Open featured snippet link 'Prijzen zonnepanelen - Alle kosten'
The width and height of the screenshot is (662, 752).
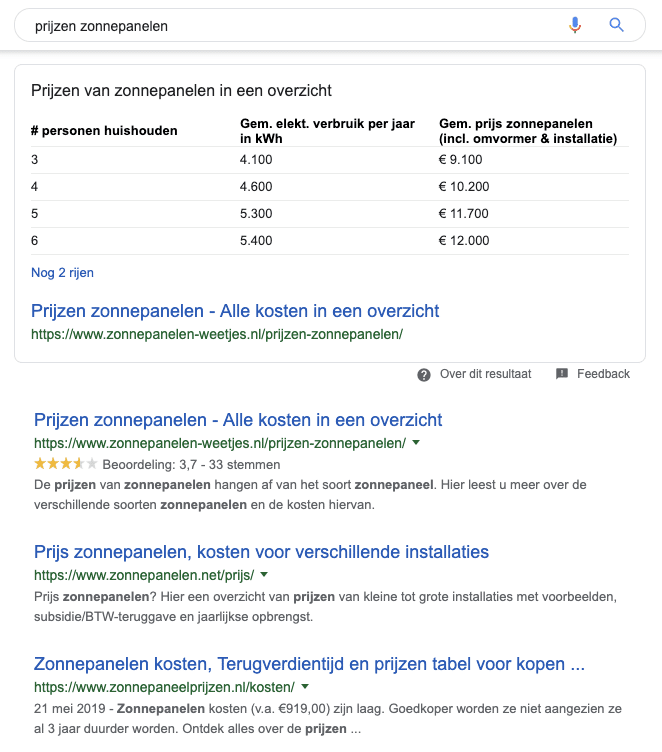(x=235, y=311)
